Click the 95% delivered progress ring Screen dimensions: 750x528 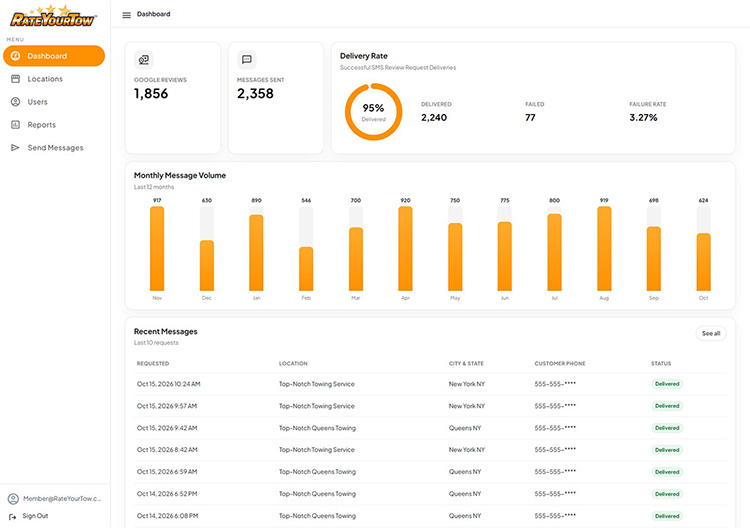(374, 112)
